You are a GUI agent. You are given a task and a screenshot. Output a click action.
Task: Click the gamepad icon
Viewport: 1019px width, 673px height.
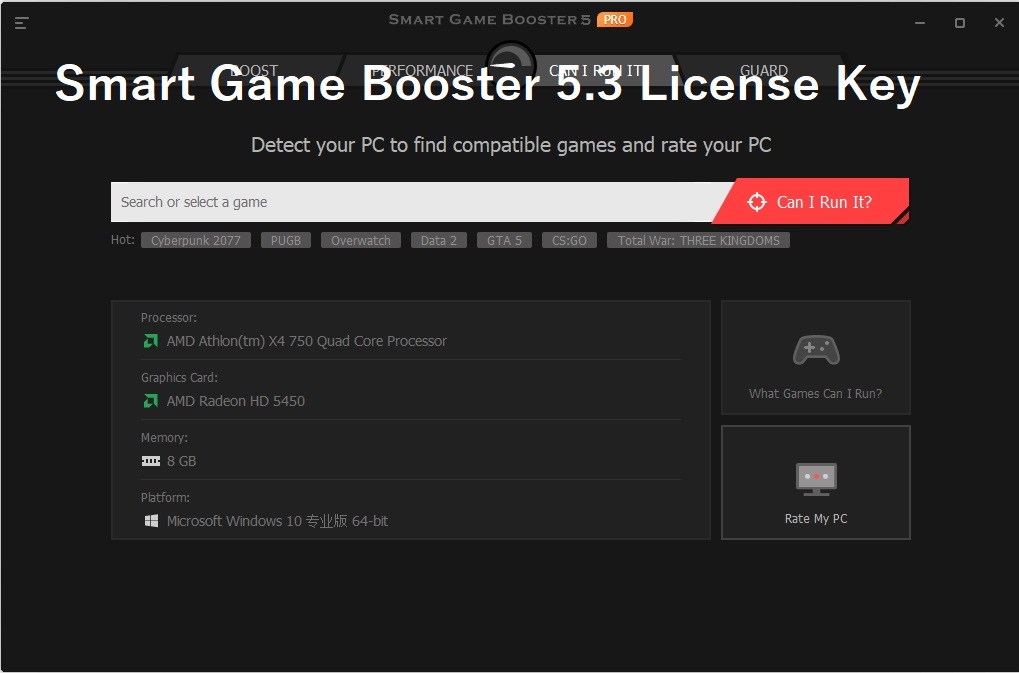click(x=816, y=350)
